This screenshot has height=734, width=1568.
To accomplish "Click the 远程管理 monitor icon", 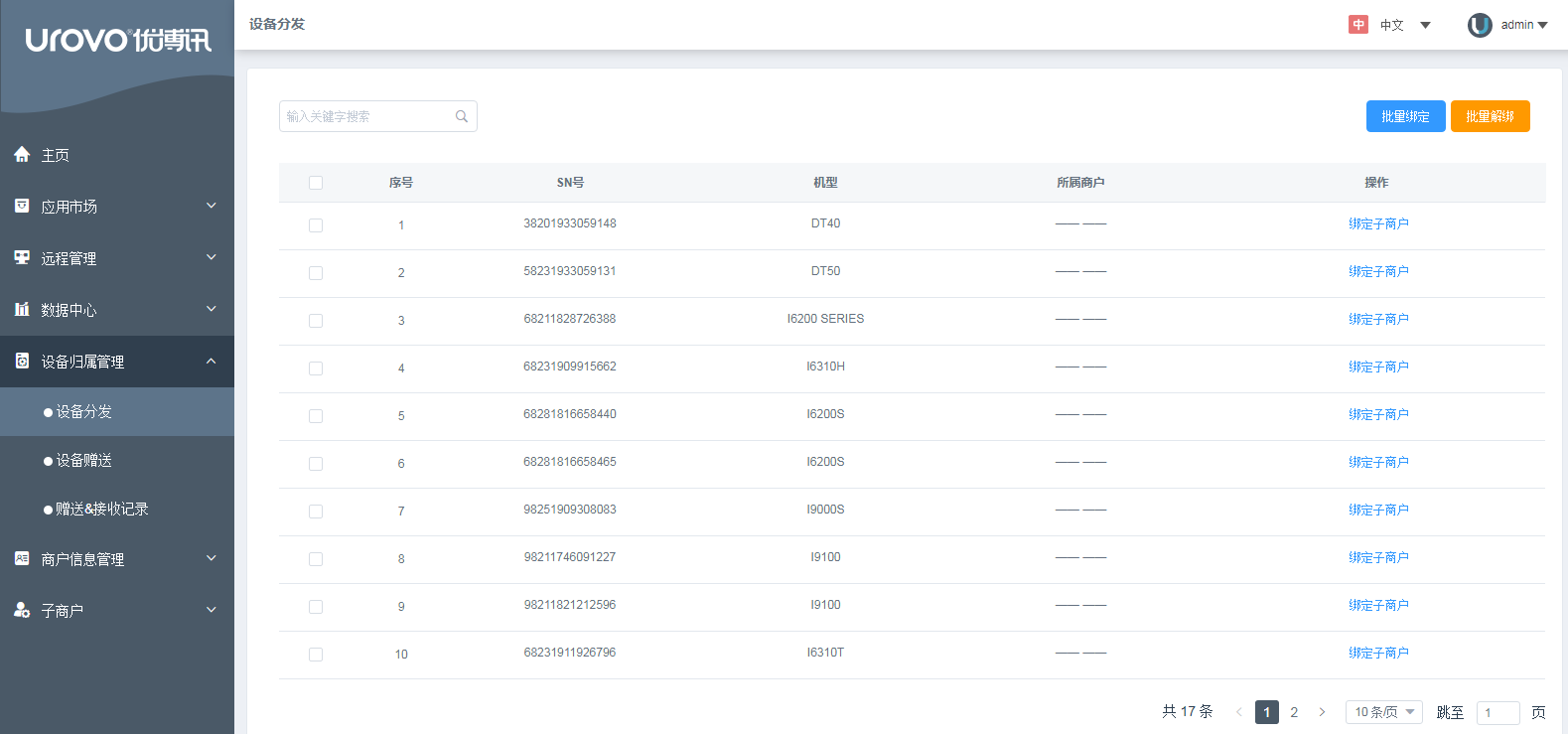I will click(22, 257).
